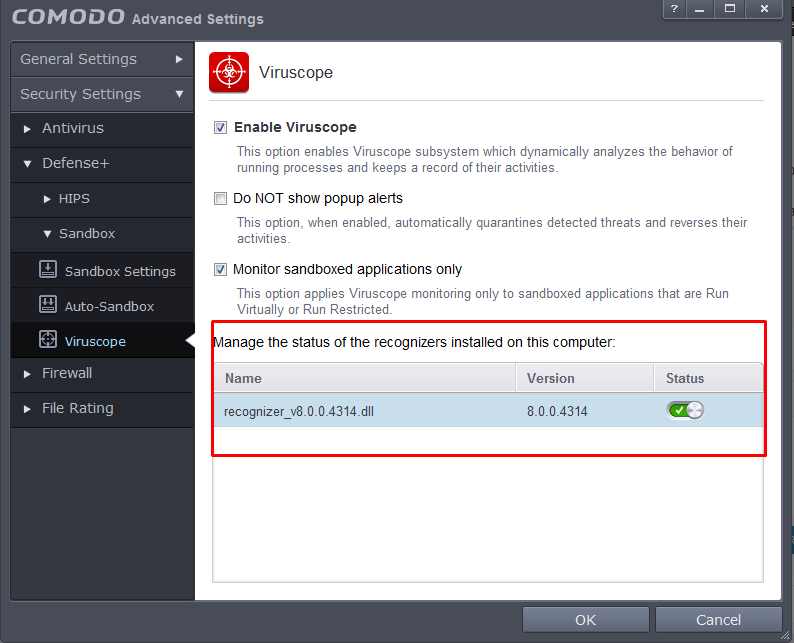Click the Status column header
The height and width of the screenshot is (643, 794).
(x=708, y=378)
